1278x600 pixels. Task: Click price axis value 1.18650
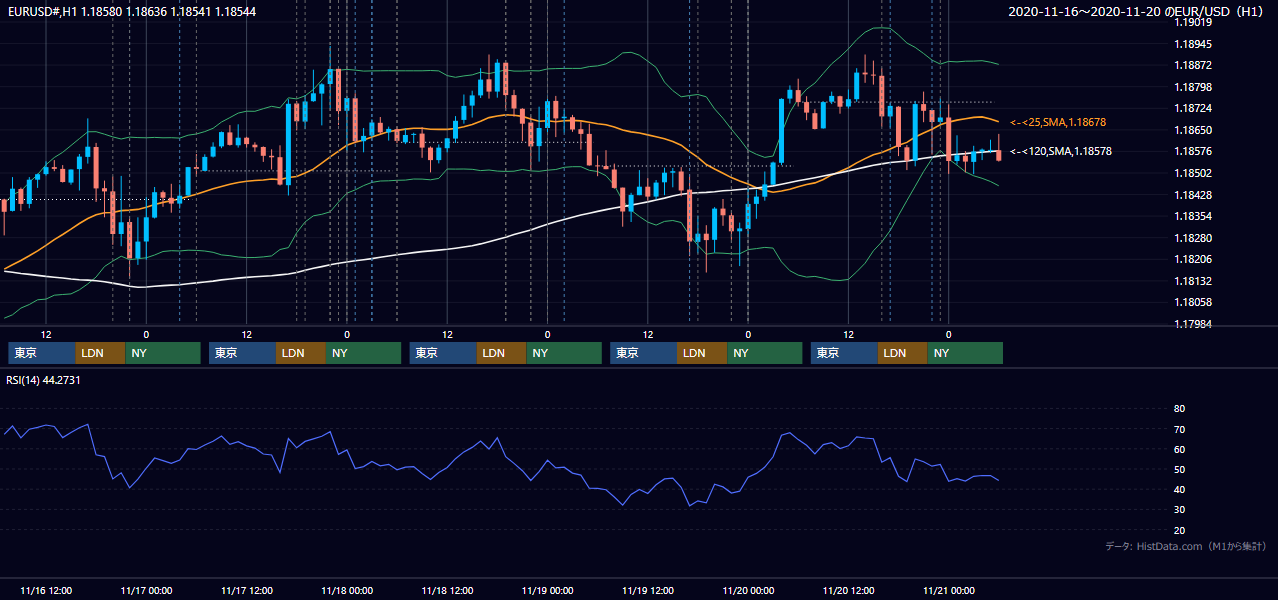(x=1193, y=130)
